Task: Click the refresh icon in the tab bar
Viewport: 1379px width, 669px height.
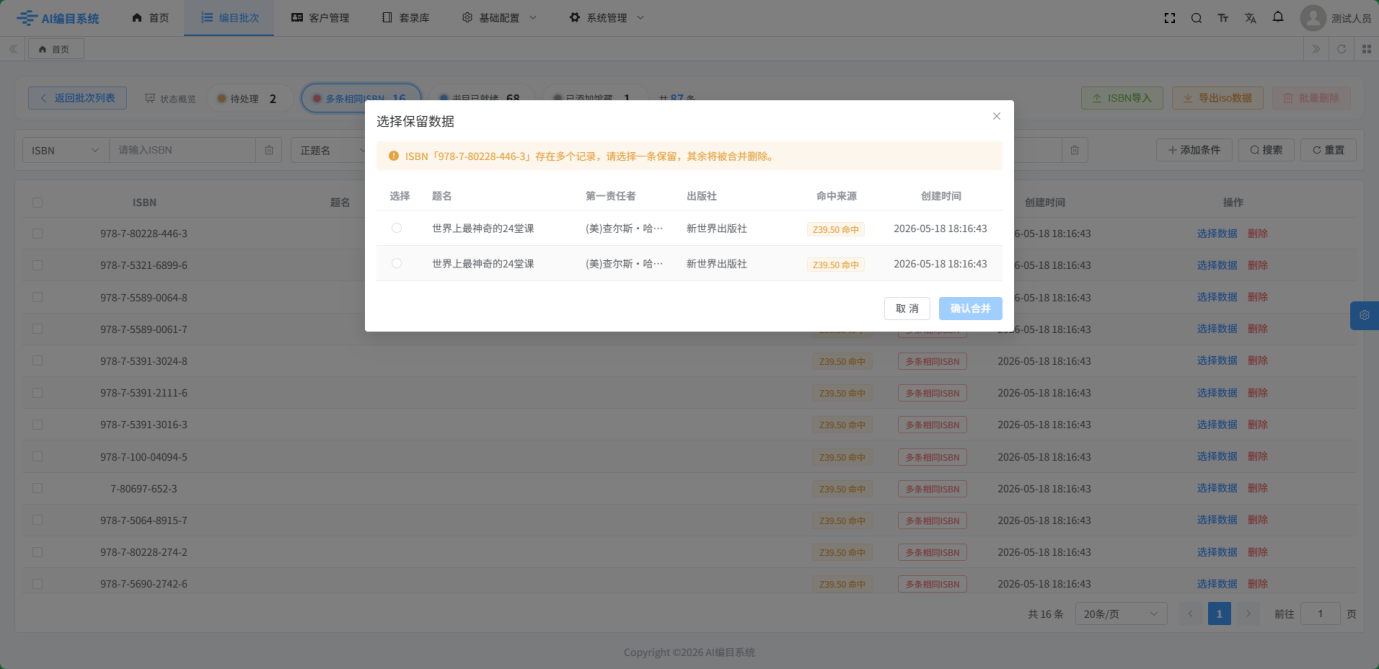Action: pyautogui.click(x=1341, y=49)
